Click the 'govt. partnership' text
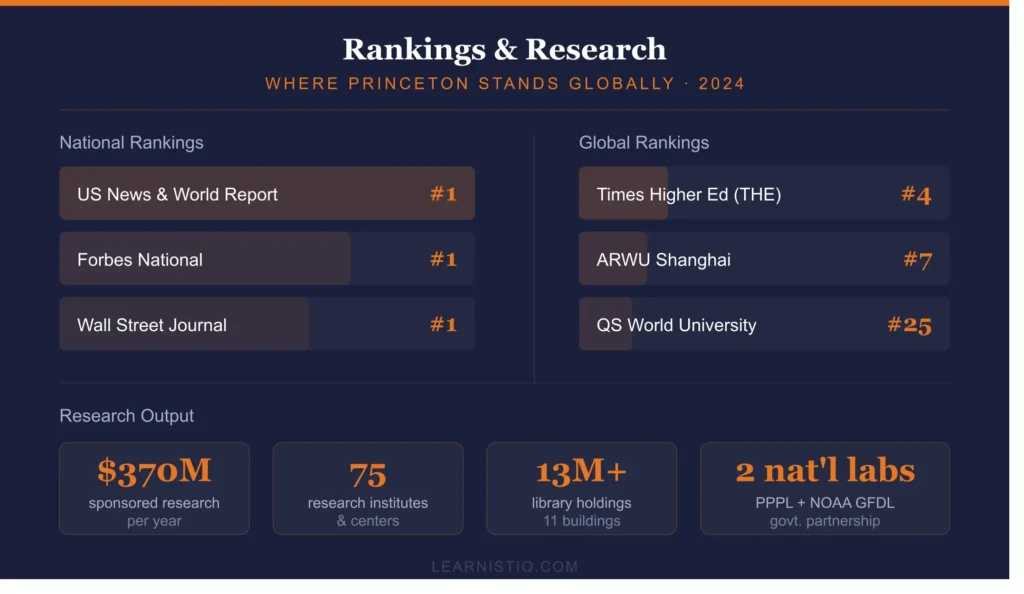 click(x=825, y=521)
